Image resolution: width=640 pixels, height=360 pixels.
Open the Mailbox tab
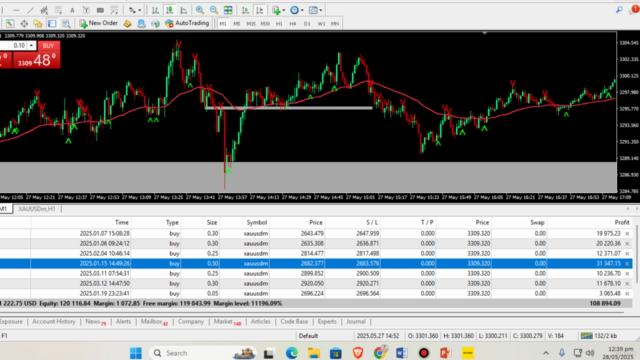coord(154,322)
